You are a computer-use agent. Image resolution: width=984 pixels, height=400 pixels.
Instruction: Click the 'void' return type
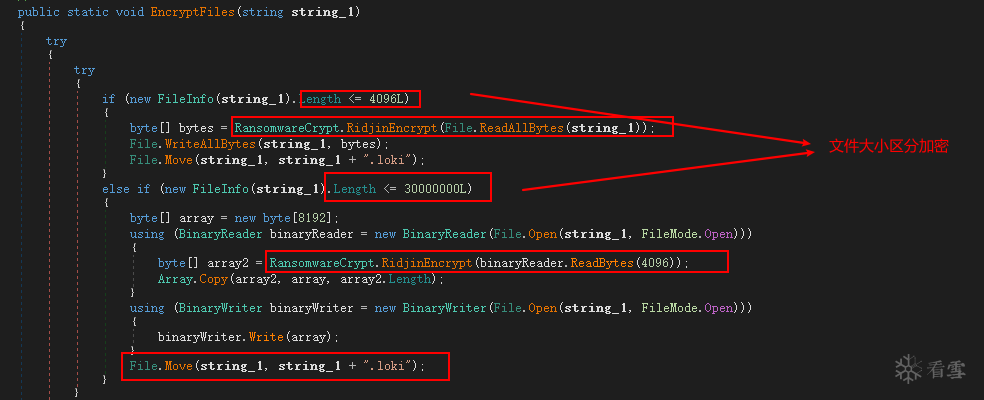[130, 12]
